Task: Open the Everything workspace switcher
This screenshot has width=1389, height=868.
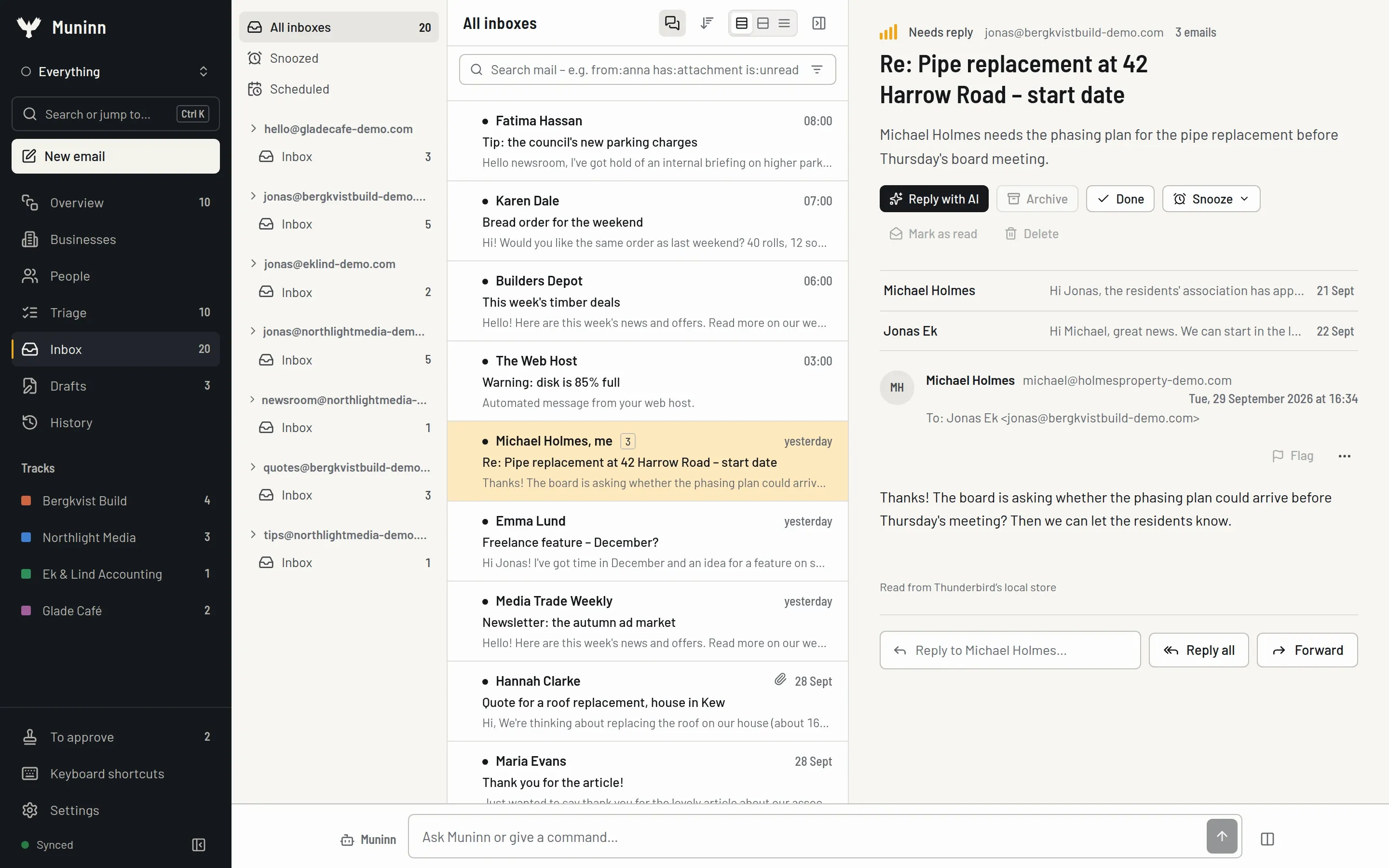Action: pos(115,72)
